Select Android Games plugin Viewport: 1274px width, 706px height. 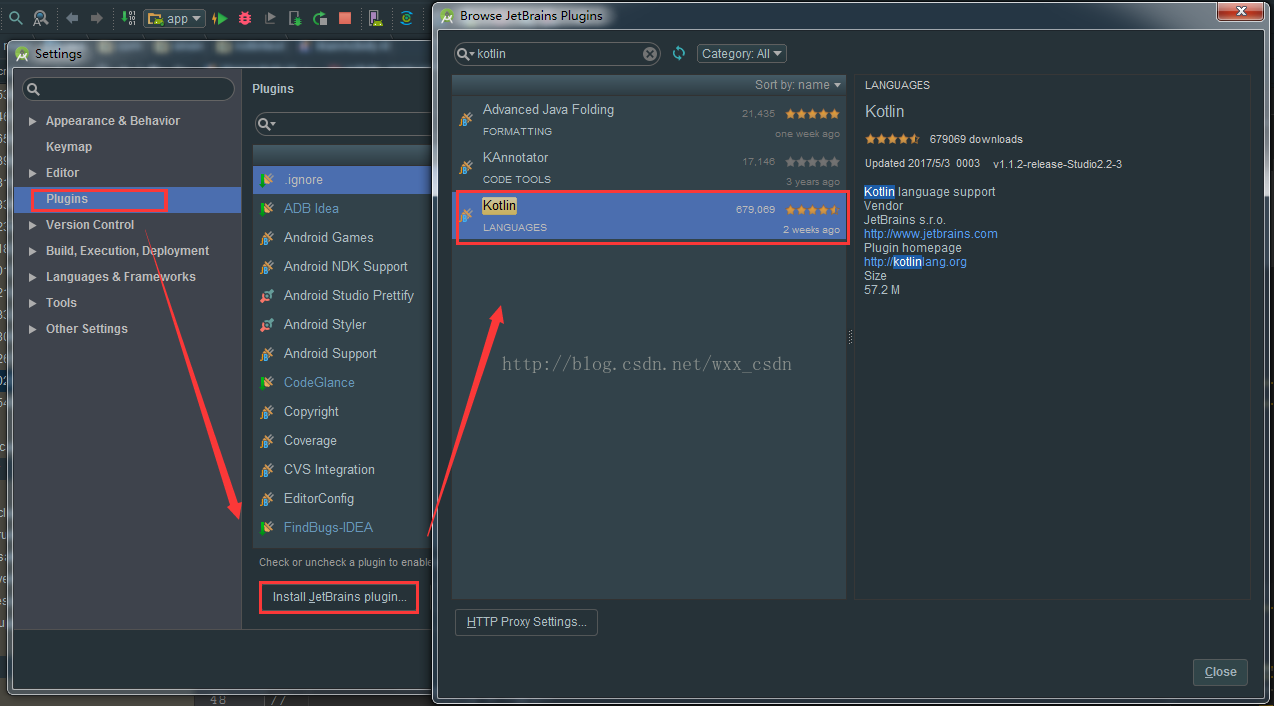pyautogui.click(x=342, y=238)
